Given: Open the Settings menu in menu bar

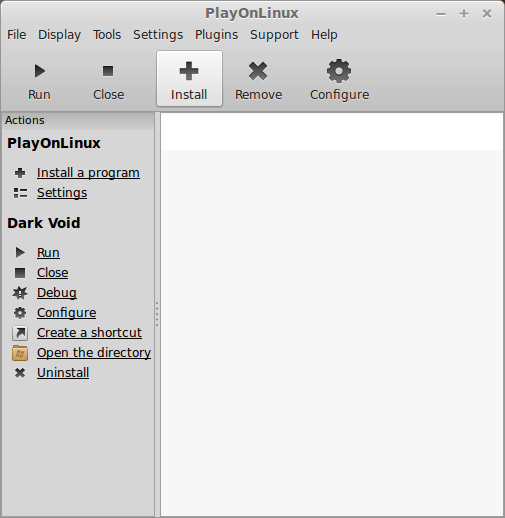Looking at the screenshot, I should click(158, 35).
